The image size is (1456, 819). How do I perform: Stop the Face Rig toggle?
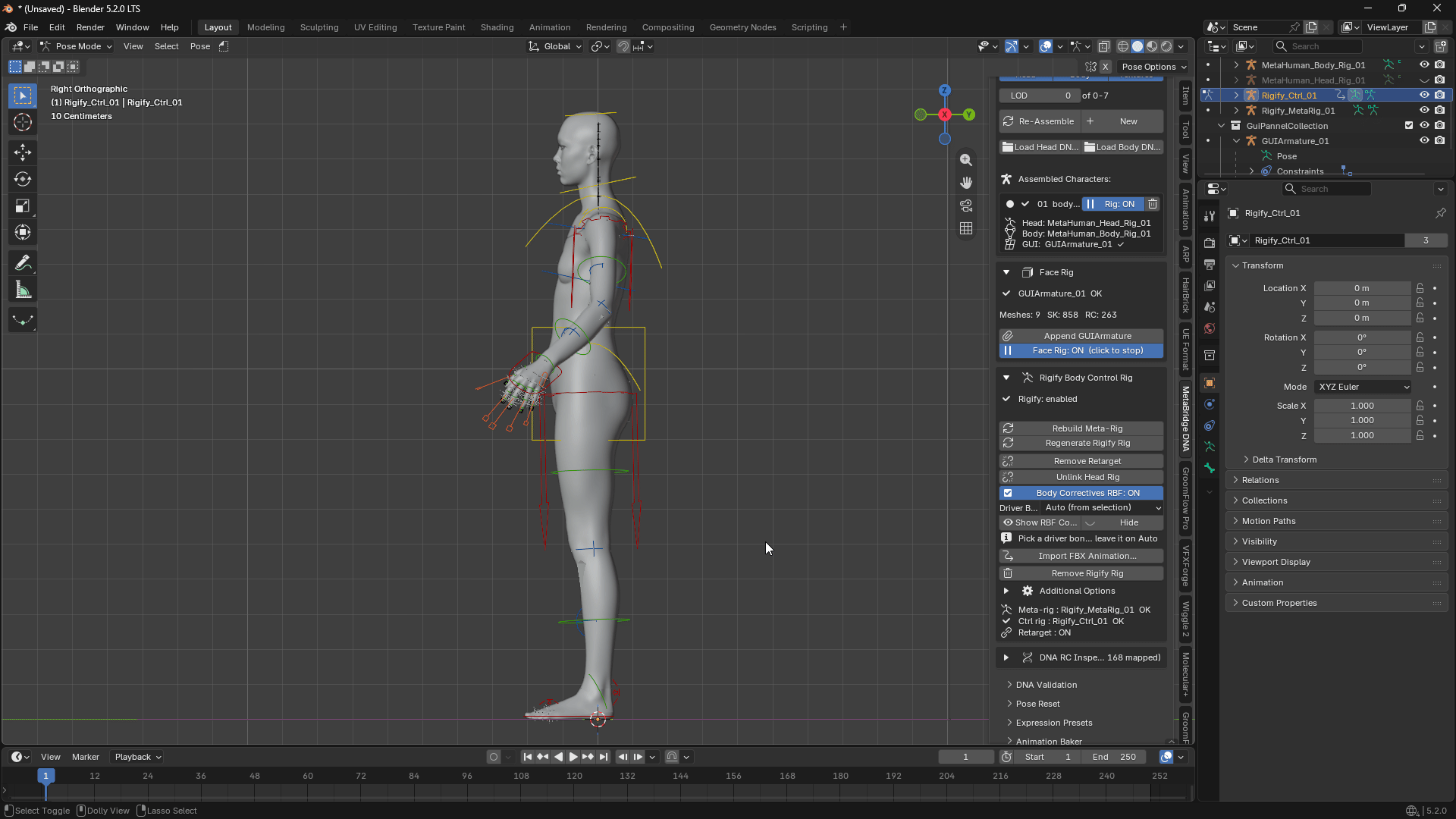coord(1081,351)
